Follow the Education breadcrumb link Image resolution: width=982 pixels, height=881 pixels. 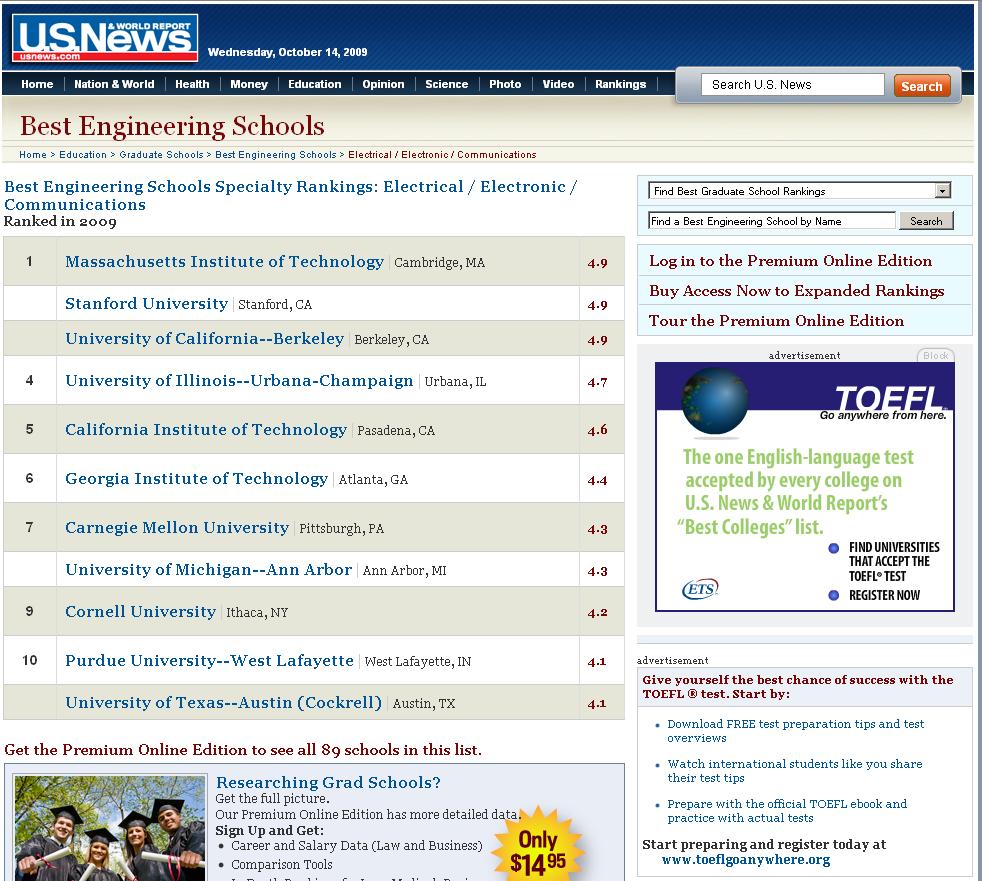pyautogui.click(x=83, y=155)
